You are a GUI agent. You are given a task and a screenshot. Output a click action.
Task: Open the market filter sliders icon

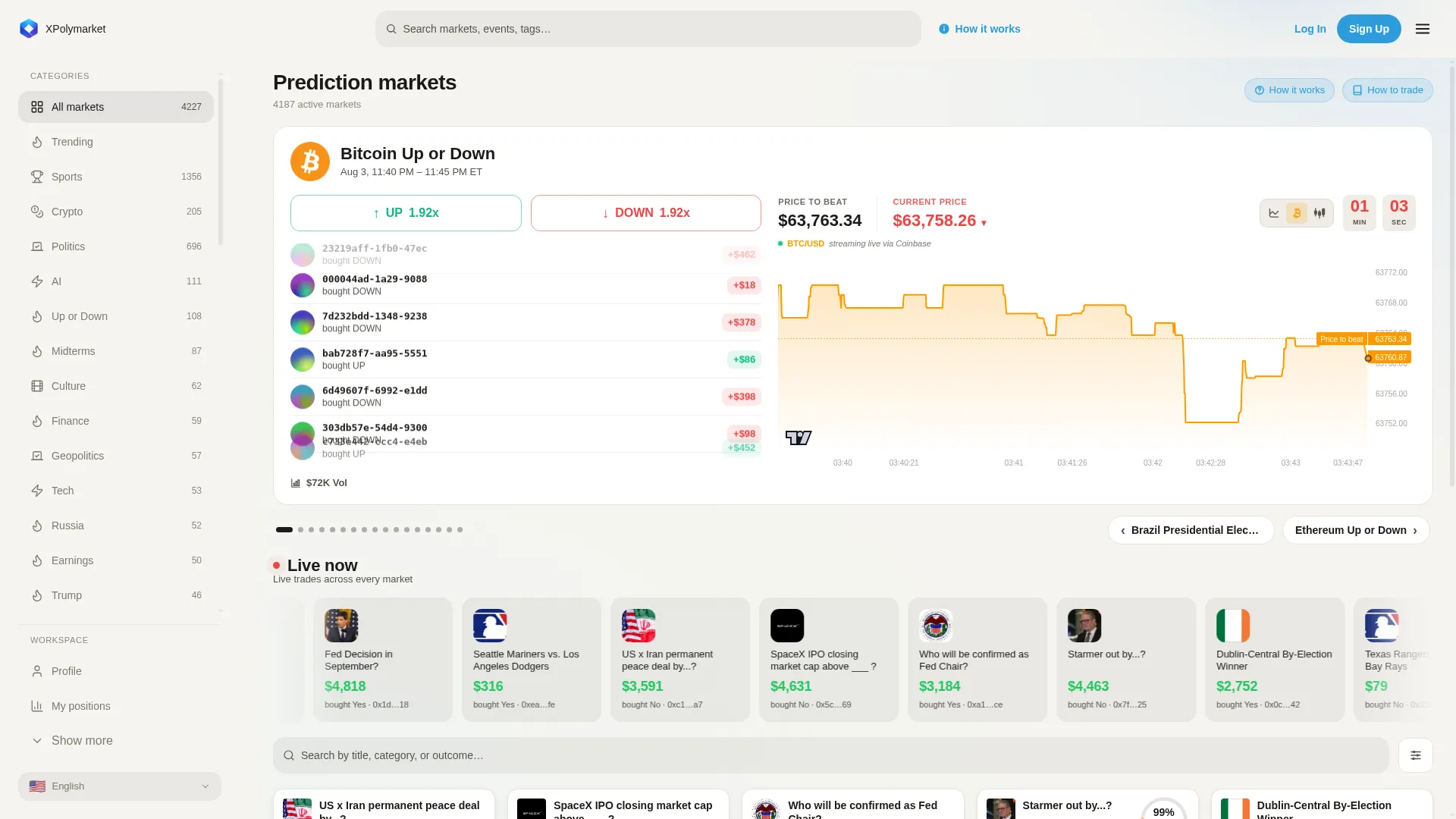coord(1416,755)
